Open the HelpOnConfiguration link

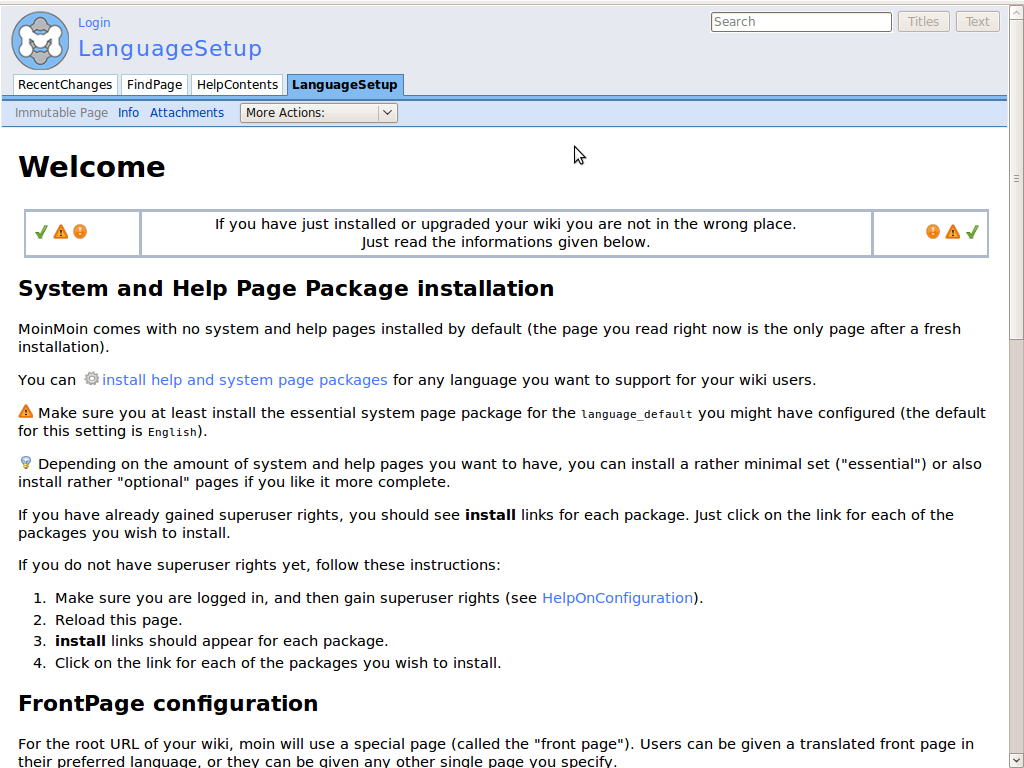click(617, 598)
